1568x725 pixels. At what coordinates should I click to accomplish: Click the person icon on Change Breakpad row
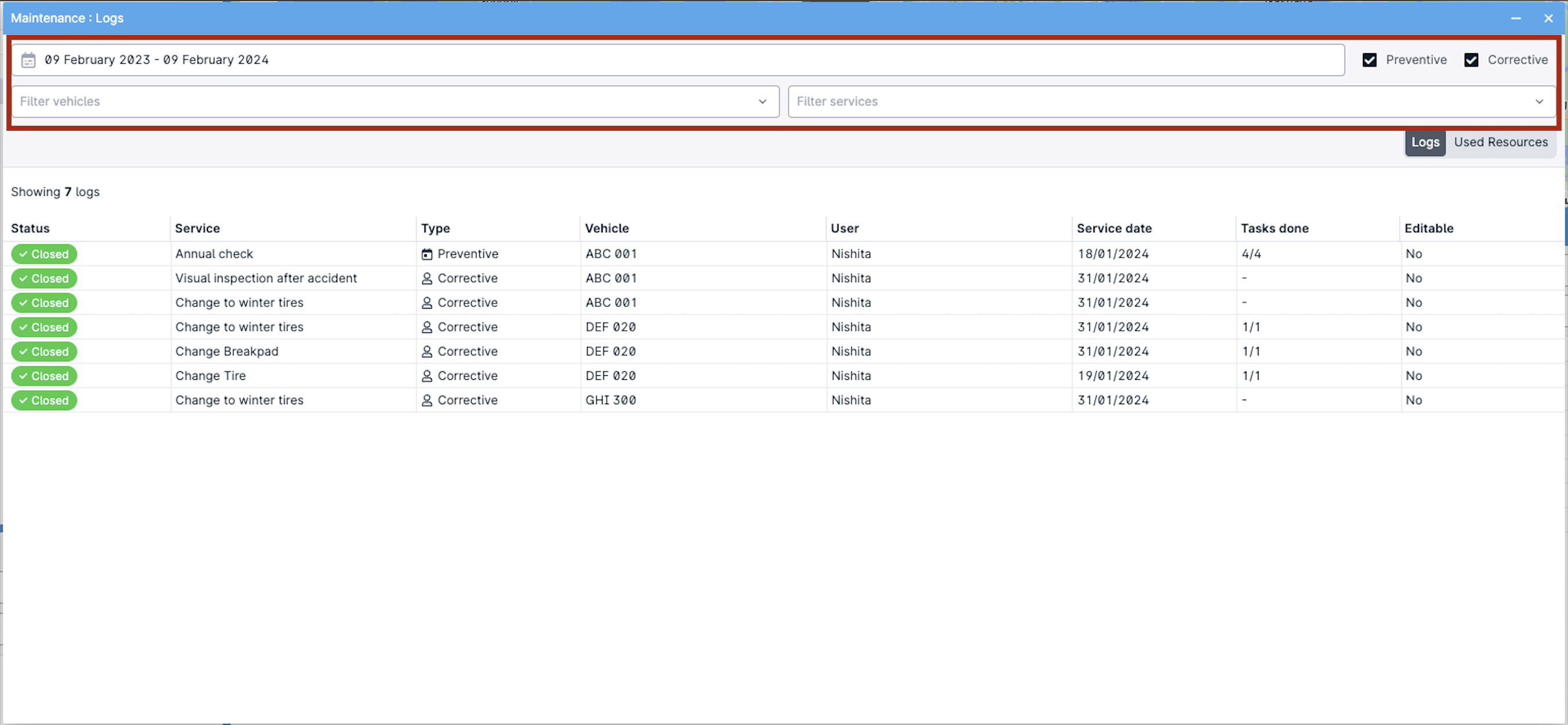pyautogui.click(x=427, y=351)
